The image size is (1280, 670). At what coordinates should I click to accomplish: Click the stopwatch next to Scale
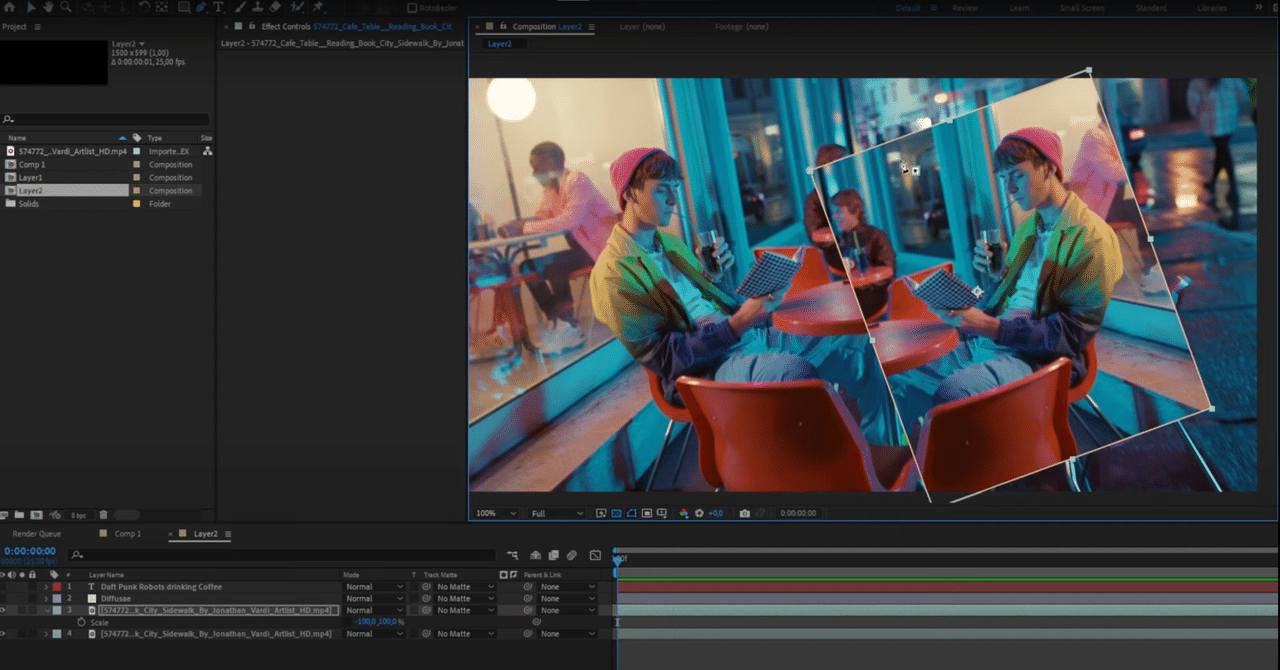pos(81,621)
